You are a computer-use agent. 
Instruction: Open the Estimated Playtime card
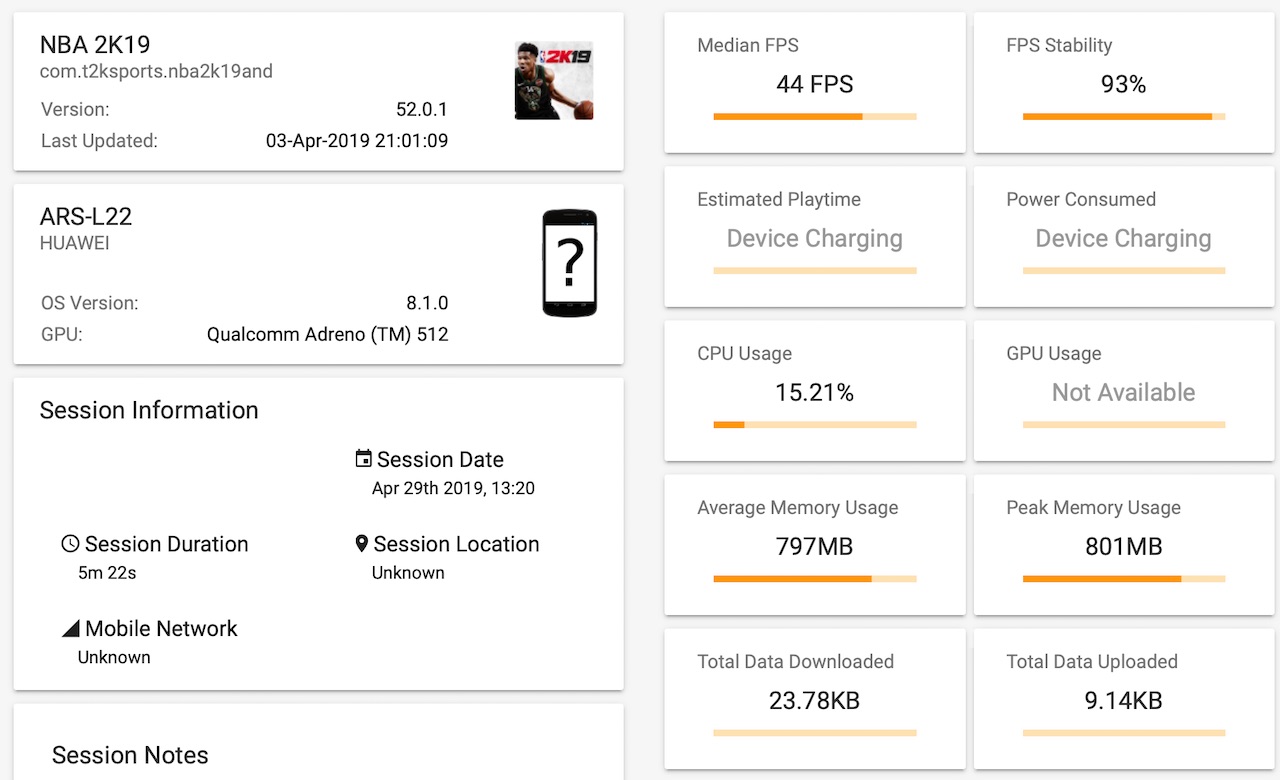tap(815, 237)
